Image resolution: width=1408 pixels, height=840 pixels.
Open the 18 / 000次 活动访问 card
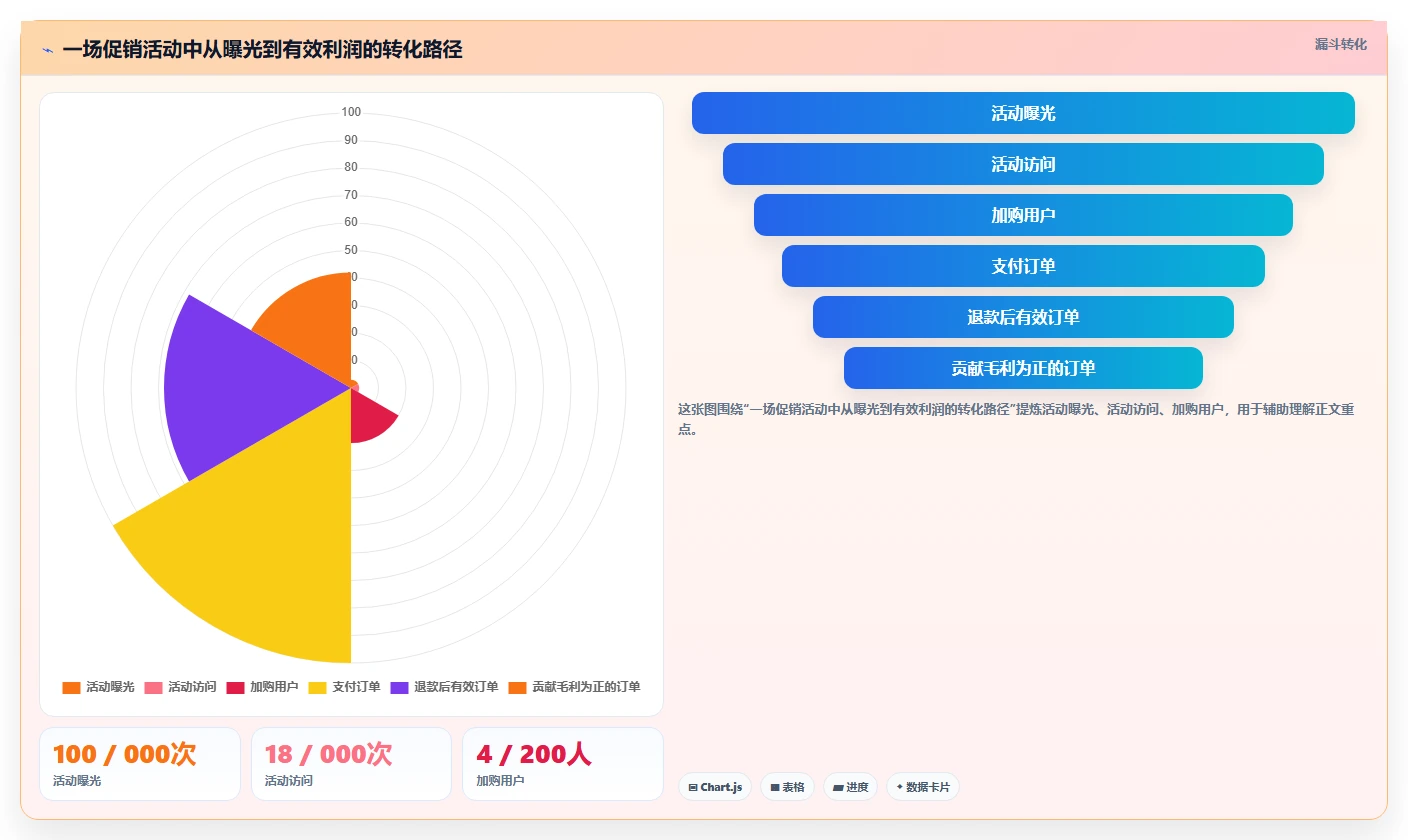point(351,764)
